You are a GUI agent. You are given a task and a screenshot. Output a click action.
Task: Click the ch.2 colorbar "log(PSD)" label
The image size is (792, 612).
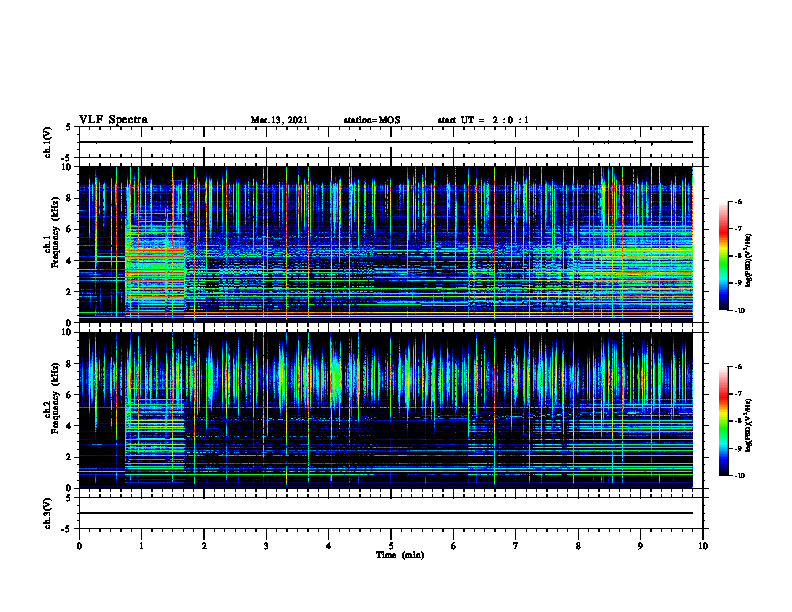coord(750,426)
